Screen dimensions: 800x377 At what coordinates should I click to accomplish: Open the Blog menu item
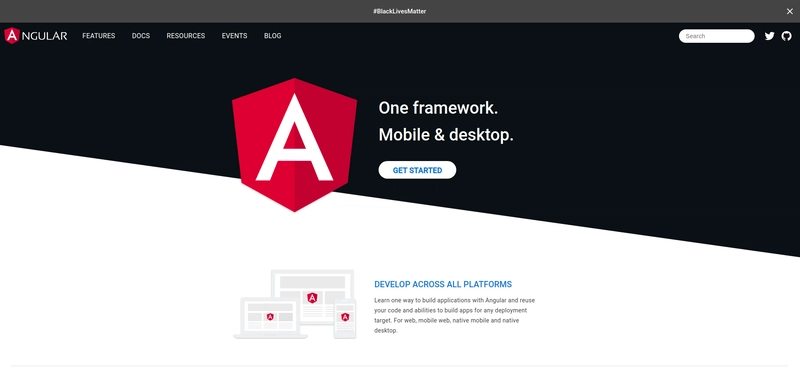pyautogui.click(x=272, y=36)
